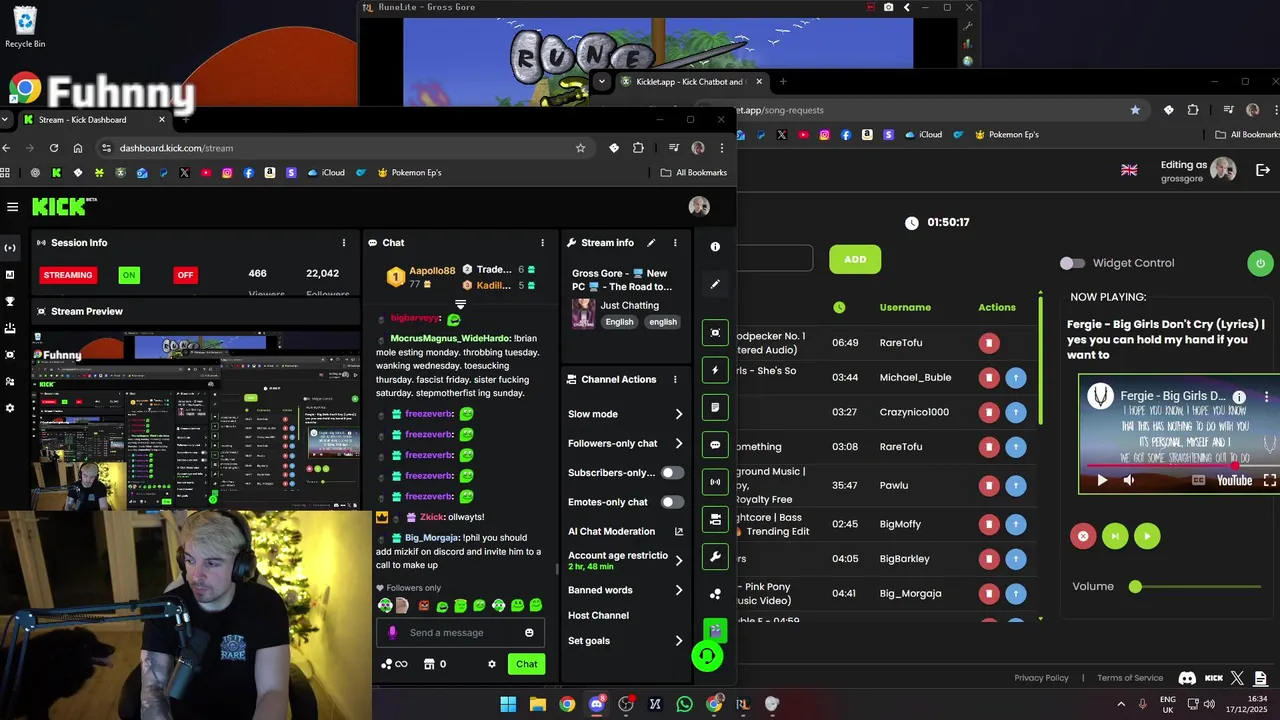
Task: Click Host Channel action
Action: (x=598, y=616)
